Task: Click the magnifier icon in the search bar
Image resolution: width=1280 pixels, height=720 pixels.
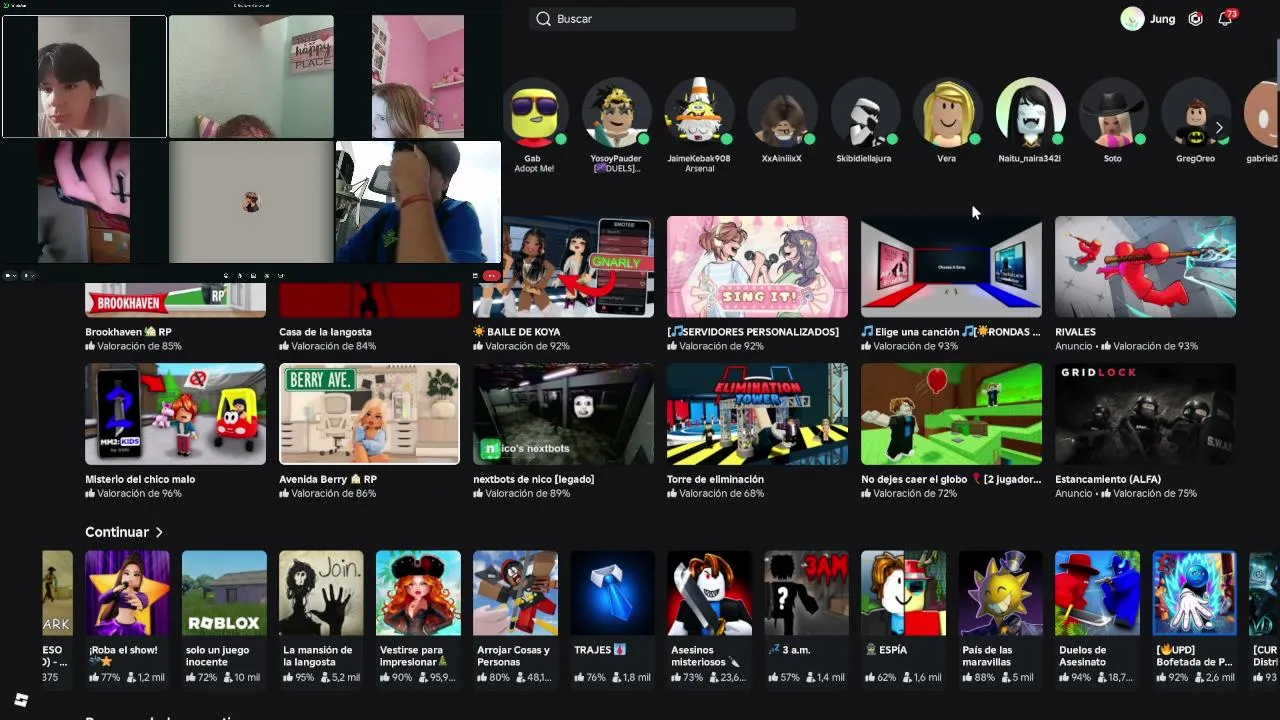Action: (x=543, y=19)
